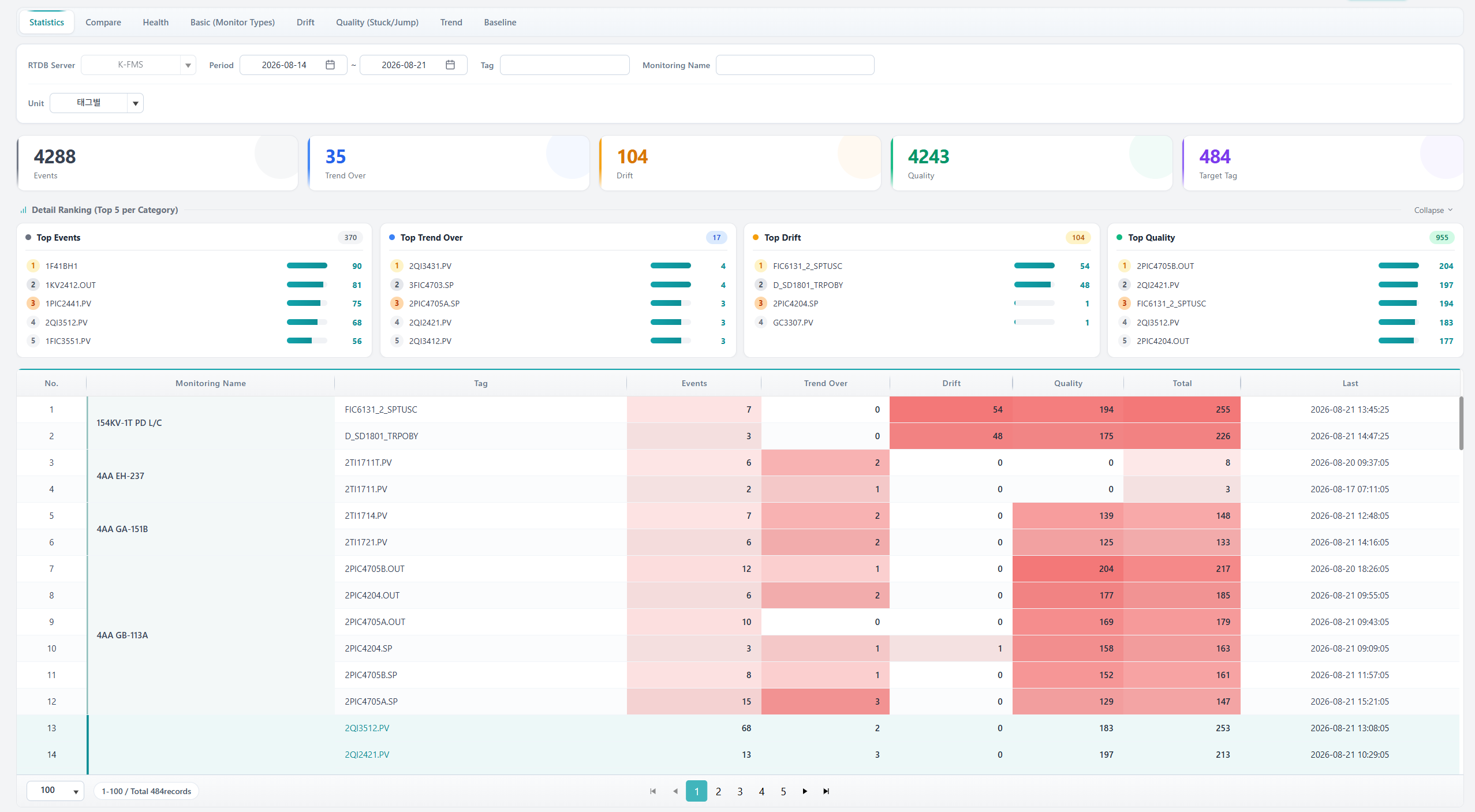Select the 4AA GB-113A monitoring name cell
This screenshot has width=1475, height=812.
pyautogui.click(x=211, y=635)
